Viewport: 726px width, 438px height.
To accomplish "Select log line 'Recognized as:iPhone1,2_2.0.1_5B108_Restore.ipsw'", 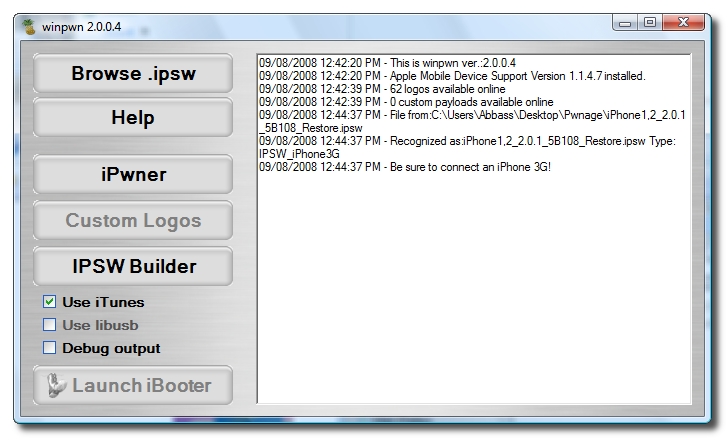I will pyautogui.click(x=467, y=147).
